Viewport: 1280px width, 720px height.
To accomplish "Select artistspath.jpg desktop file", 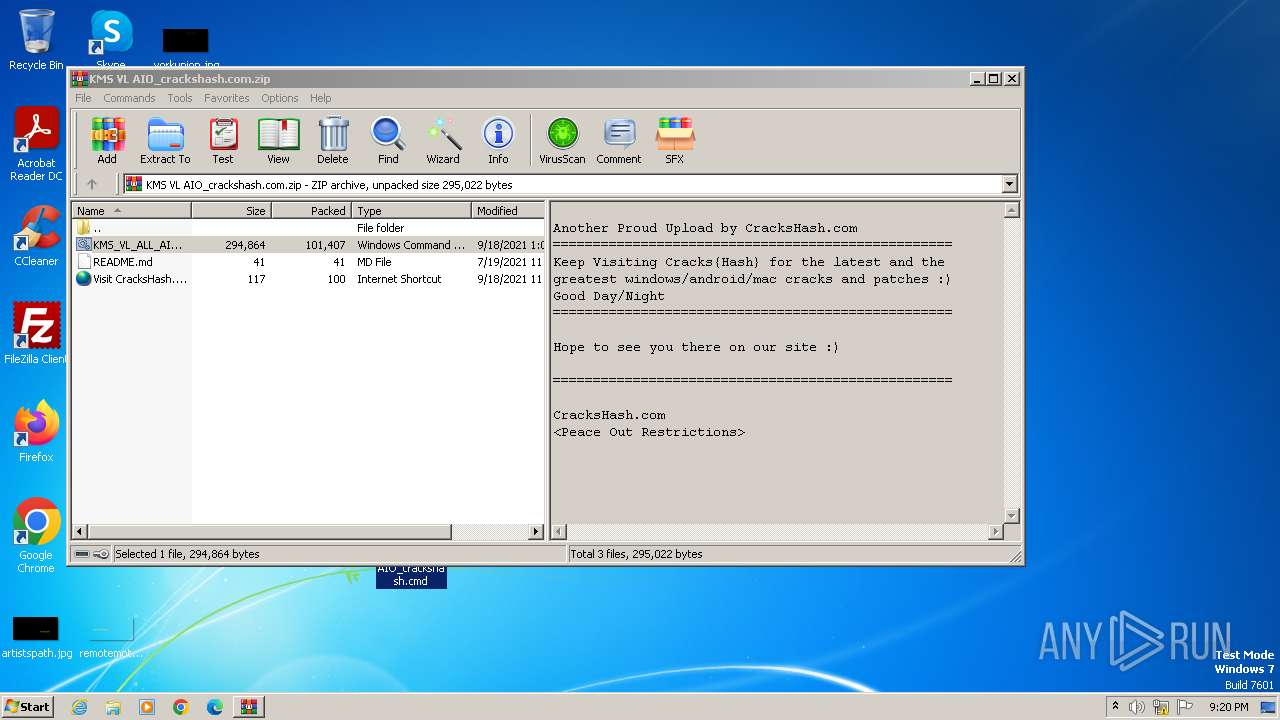I will (x=36, y=637).
